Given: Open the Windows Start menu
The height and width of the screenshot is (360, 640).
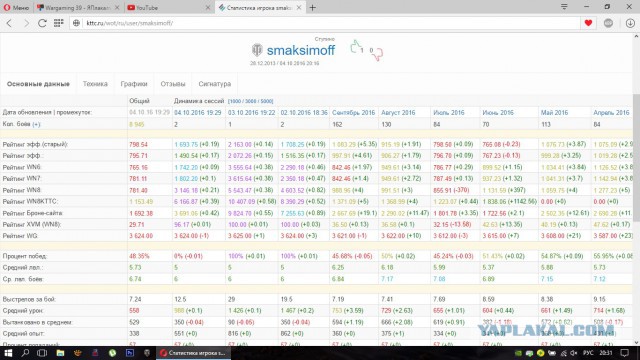Looking at the screenshot, I should 7,353.
